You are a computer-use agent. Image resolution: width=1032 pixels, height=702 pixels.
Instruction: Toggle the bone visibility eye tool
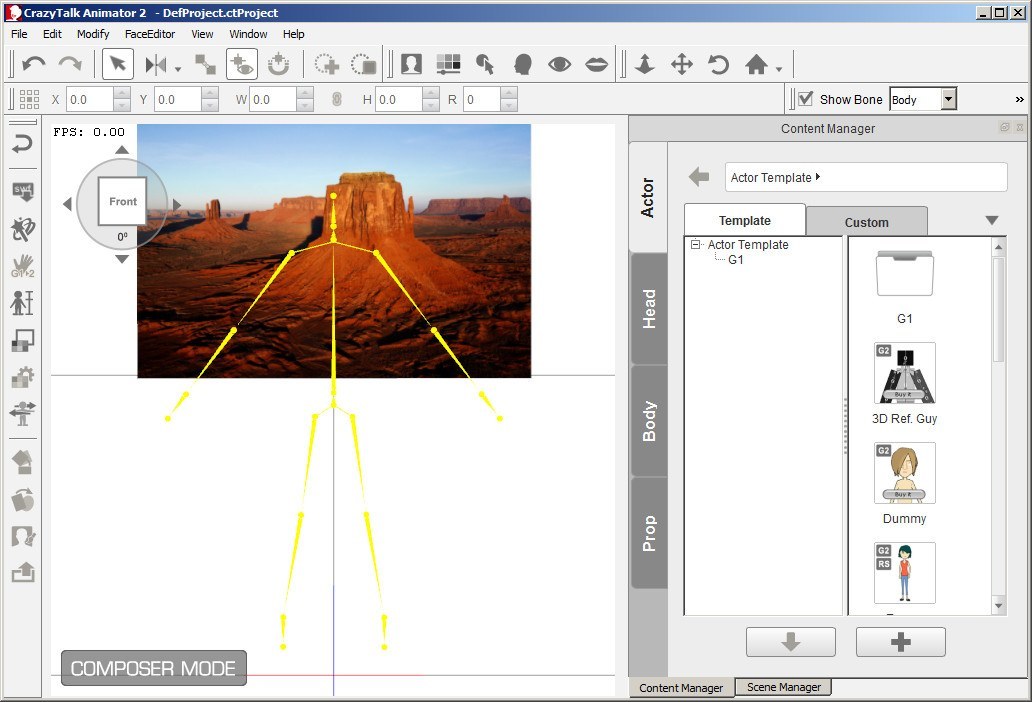[x=242, y=64]
